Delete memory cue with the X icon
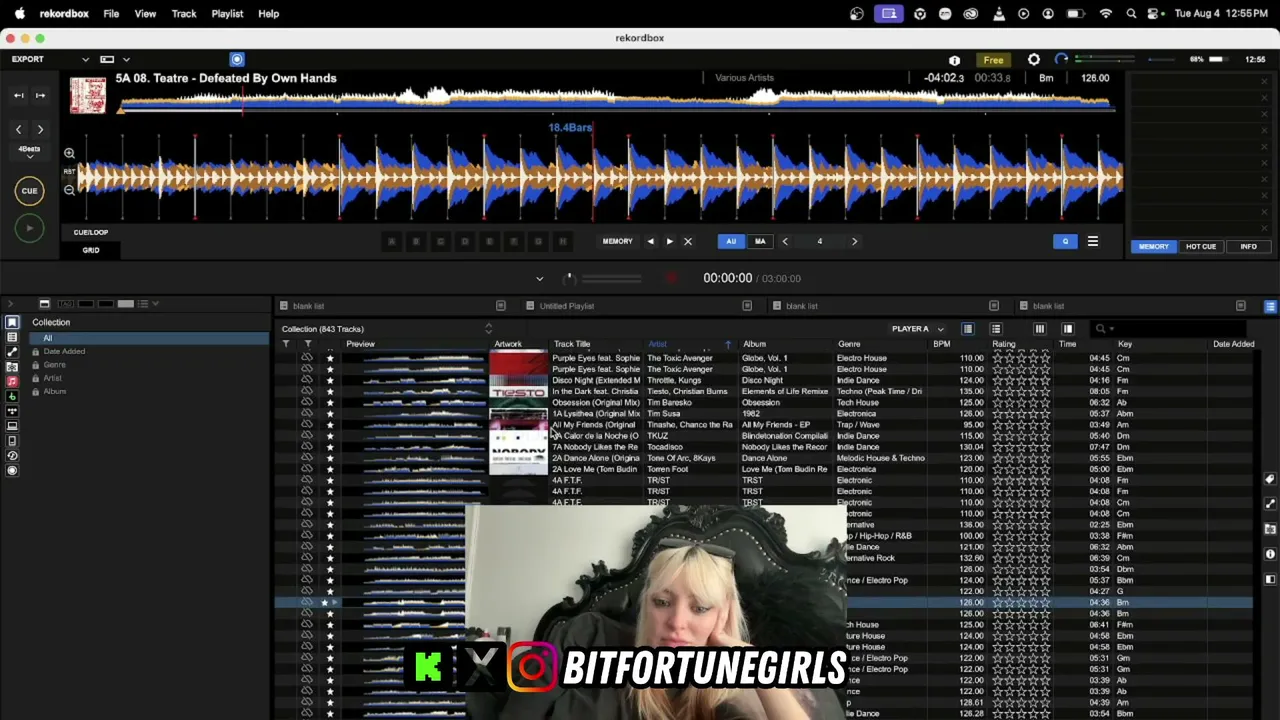The image size is (1280, 720). coord(687,241)
